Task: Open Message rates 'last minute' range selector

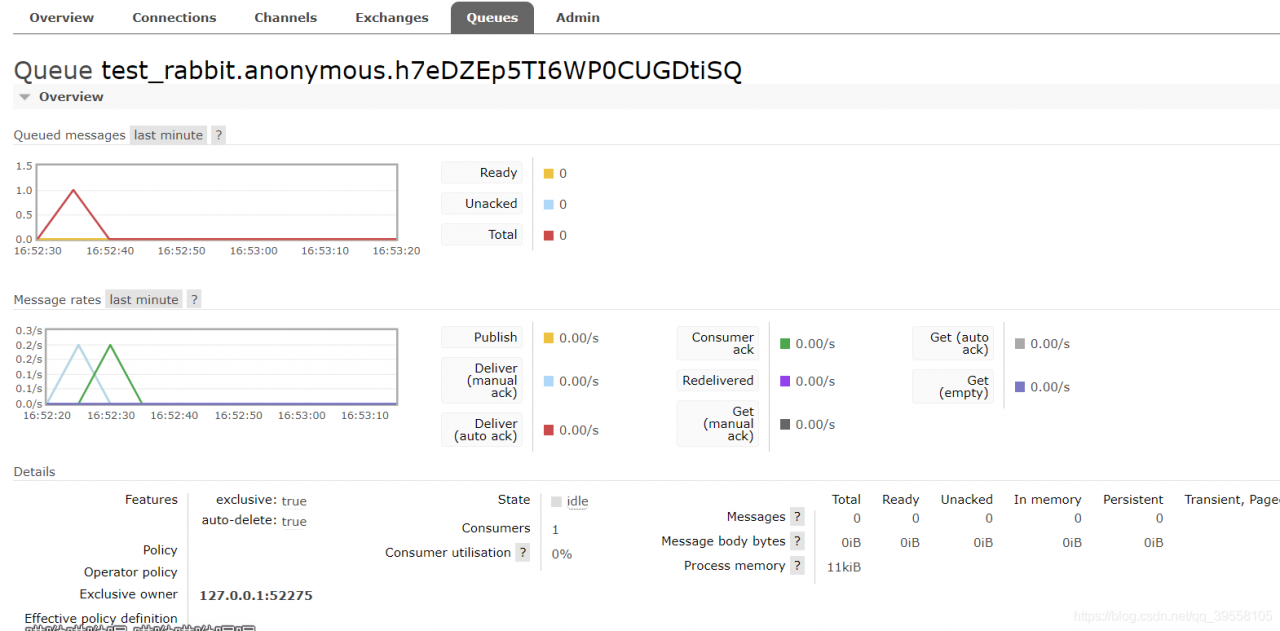Action: click(144, 299)
